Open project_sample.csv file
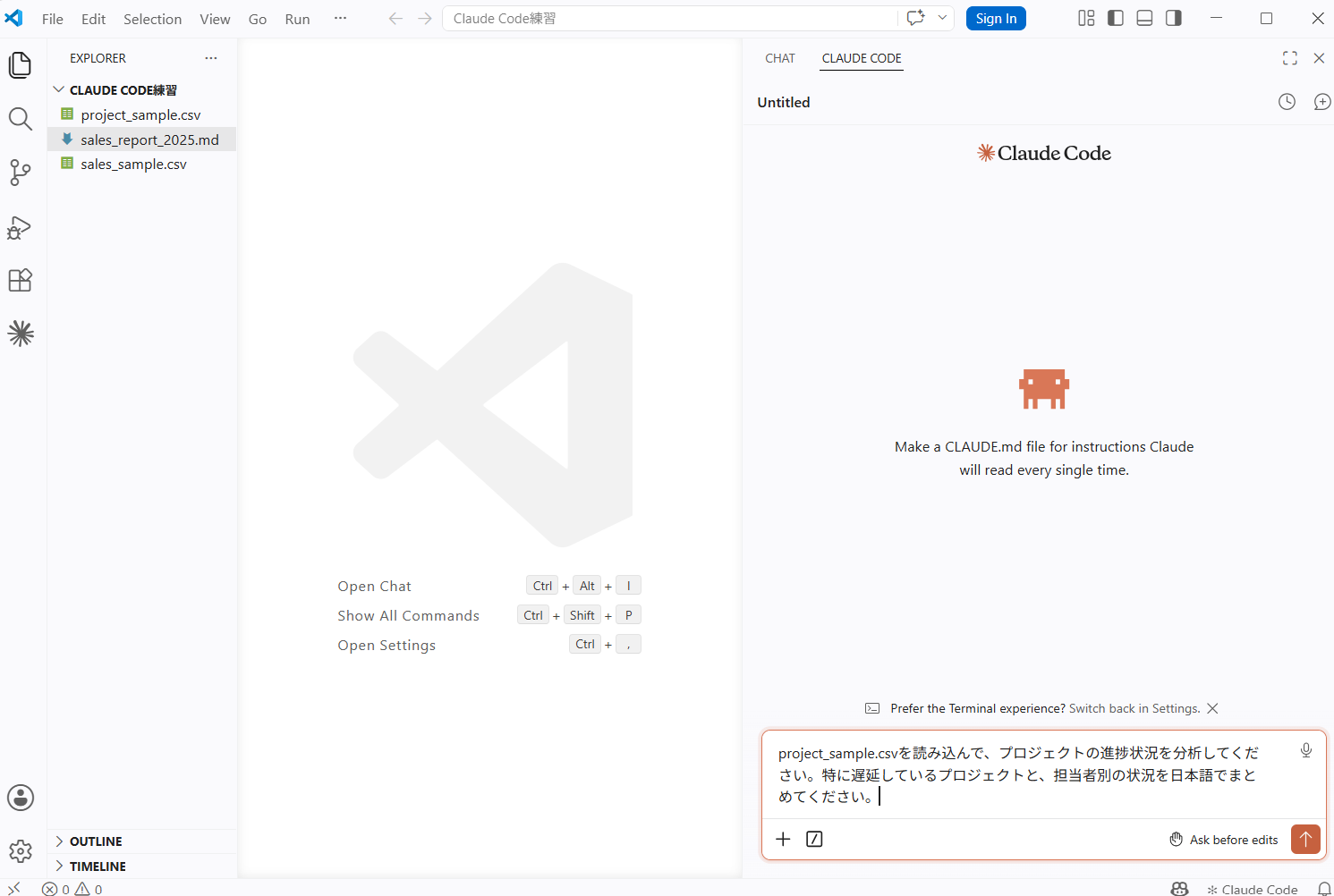 coord(141,114)
